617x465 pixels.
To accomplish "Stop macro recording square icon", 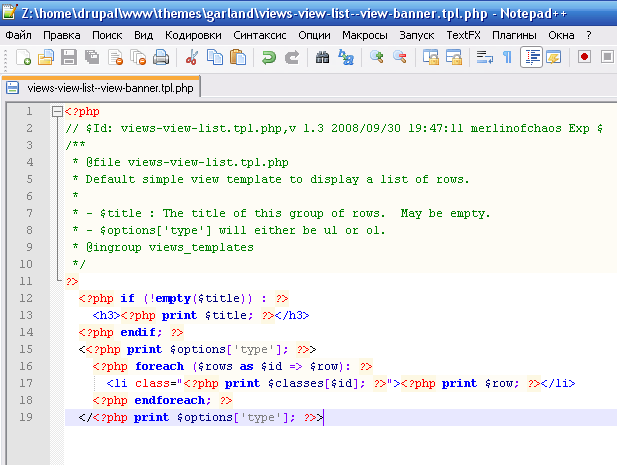I will (x=608, y=57).
